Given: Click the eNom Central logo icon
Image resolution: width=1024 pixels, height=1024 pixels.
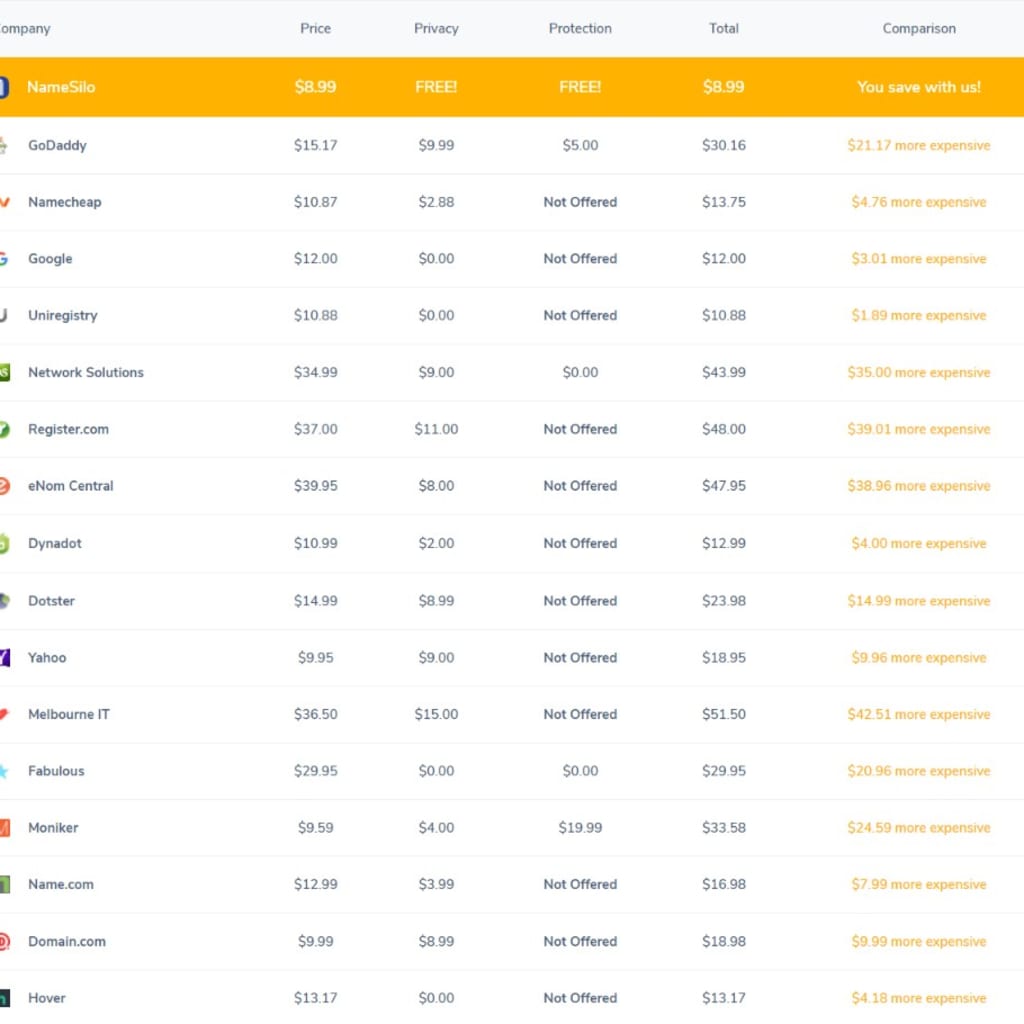Looking at the screenshot, I should click(4, 486).
